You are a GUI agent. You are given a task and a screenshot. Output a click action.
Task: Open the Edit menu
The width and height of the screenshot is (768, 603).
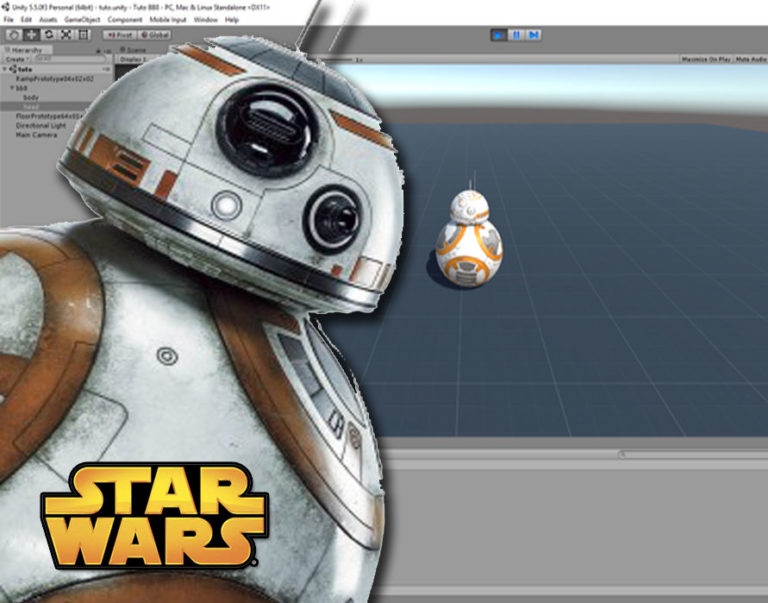pos(26,20)
